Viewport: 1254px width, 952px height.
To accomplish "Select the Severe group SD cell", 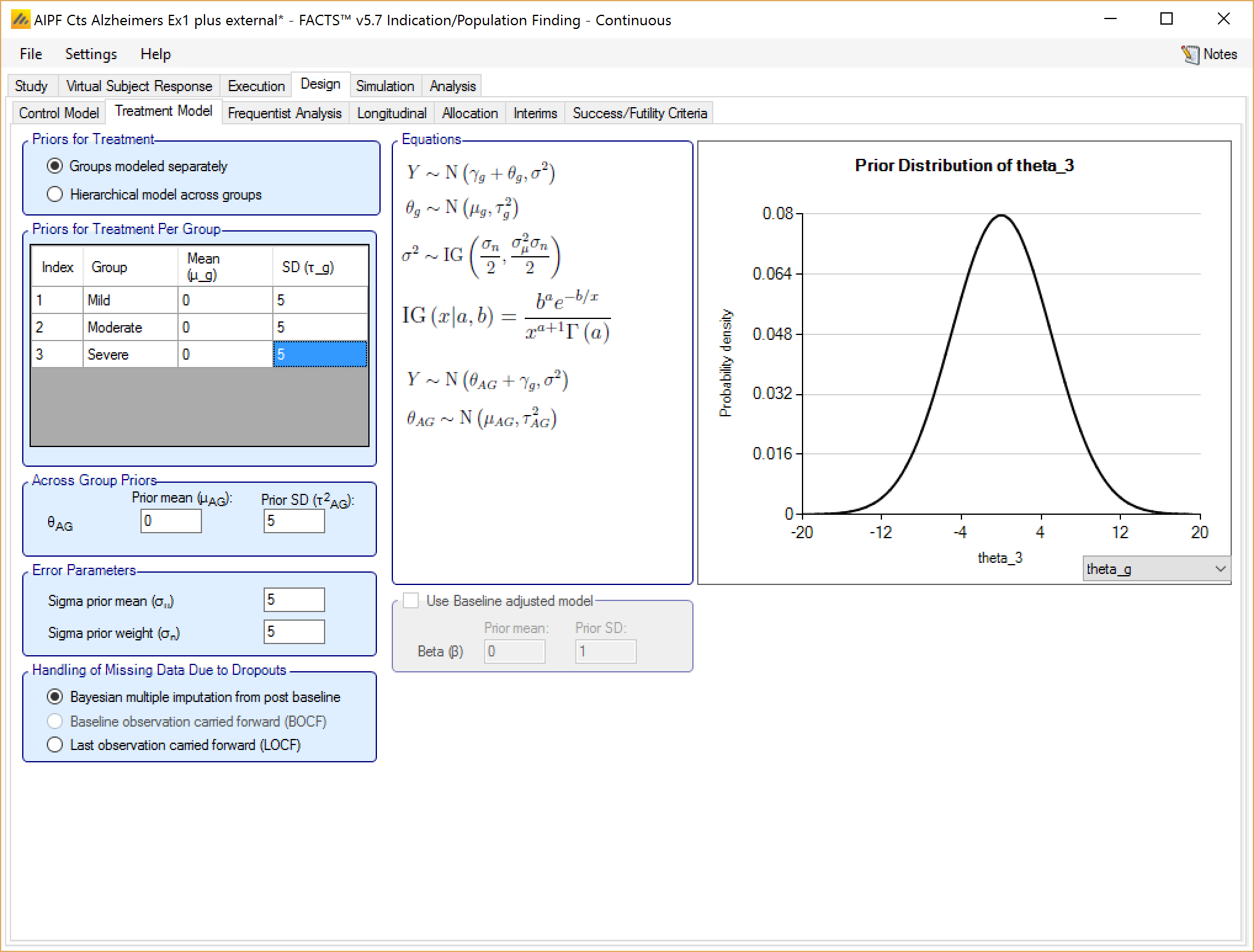I will coord(320,355).
